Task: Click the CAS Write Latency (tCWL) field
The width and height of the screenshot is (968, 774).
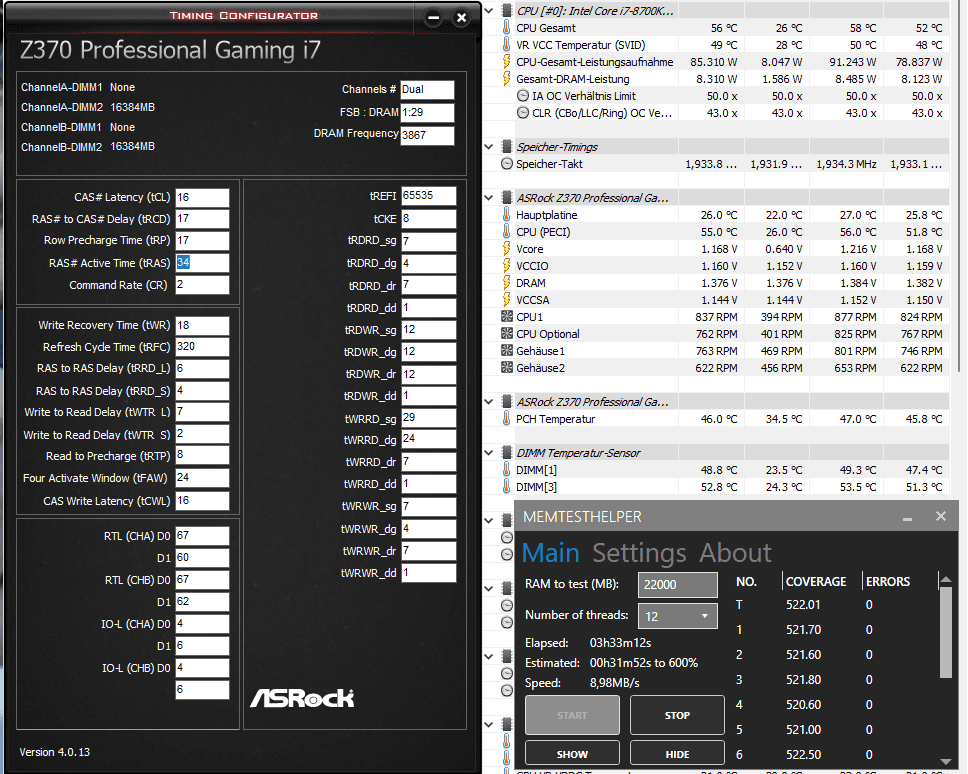Action: click(202, 501)
